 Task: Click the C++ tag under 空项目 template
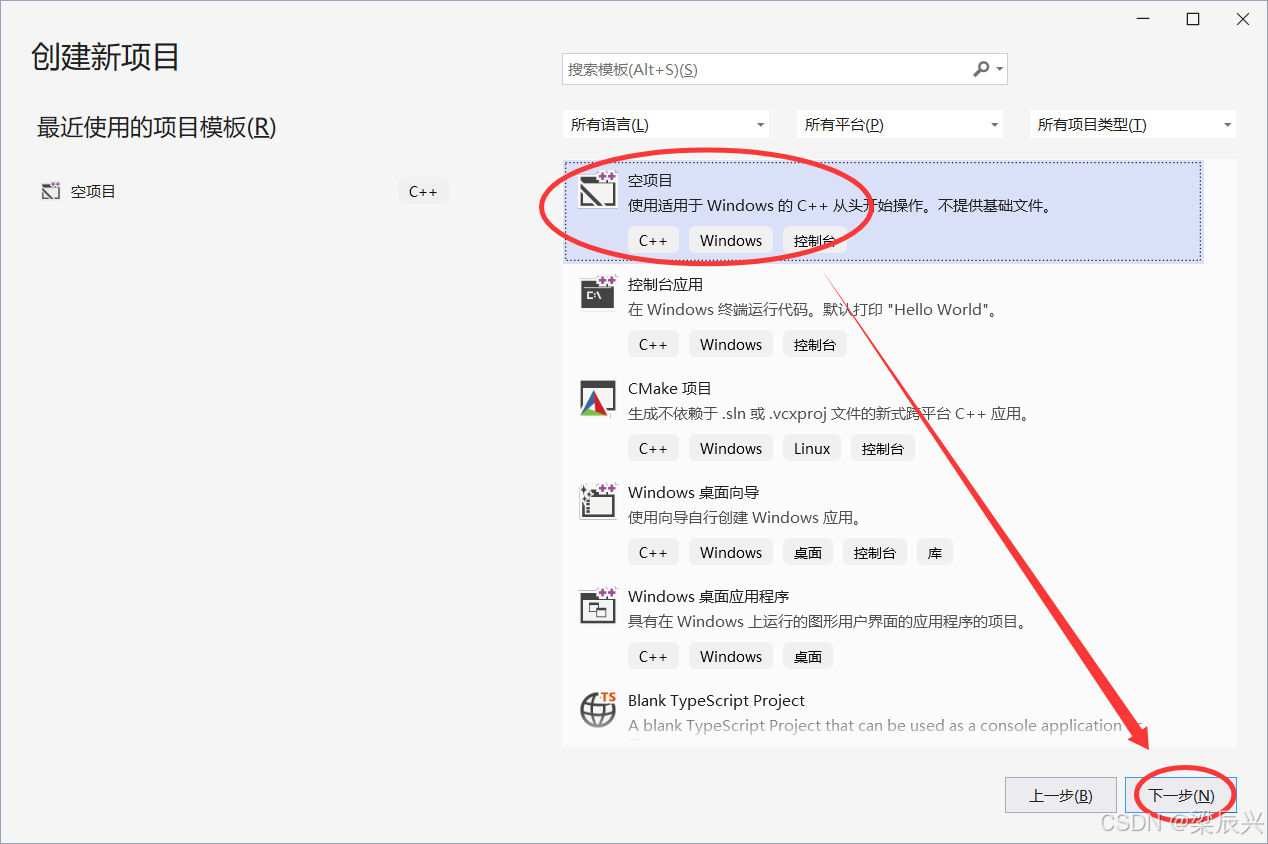click(x=653, y=240)
